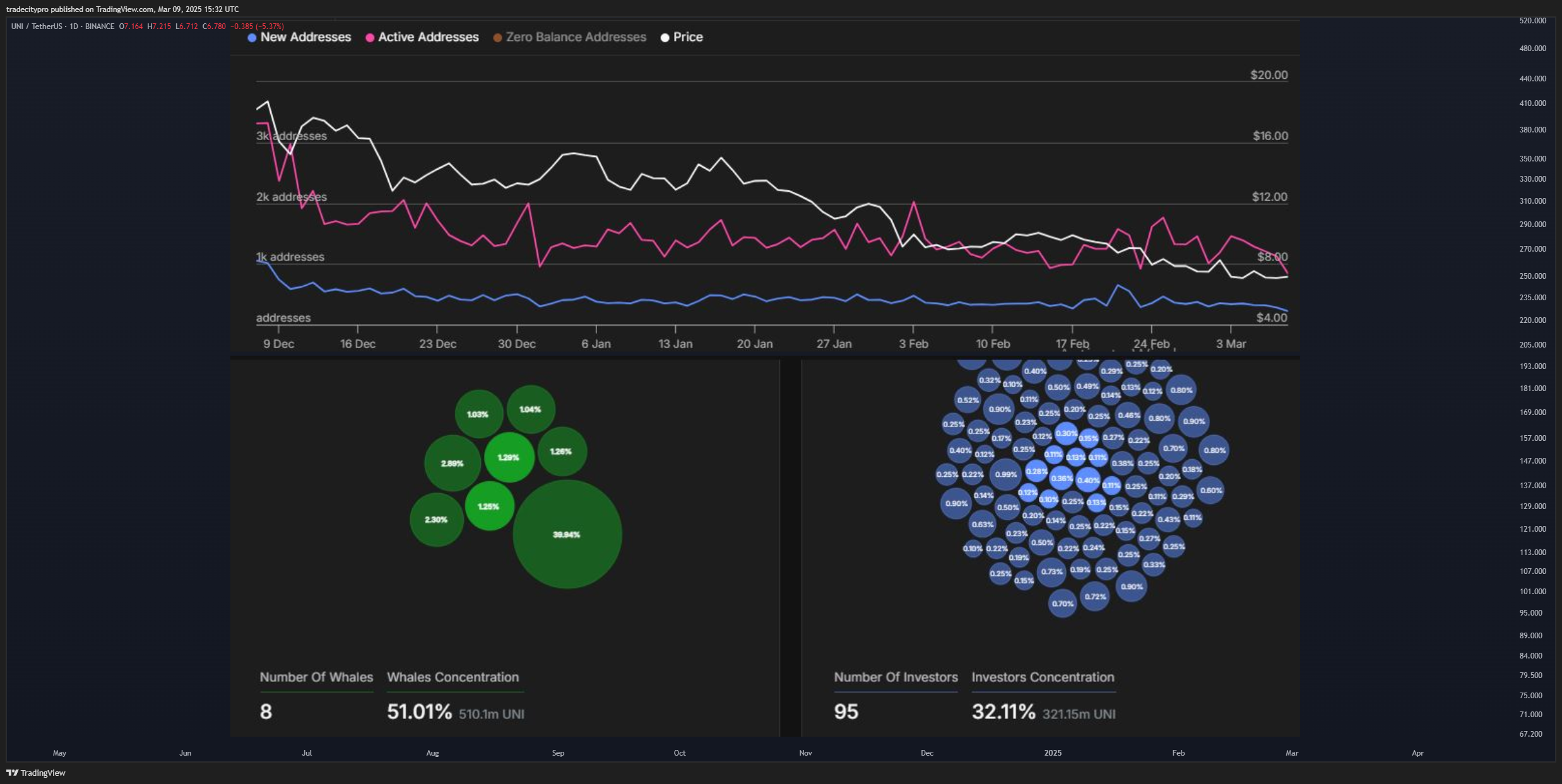Click the 0.60% investor bubble
Viewport: 1562px width, 784px height.
pos(1210,490)
